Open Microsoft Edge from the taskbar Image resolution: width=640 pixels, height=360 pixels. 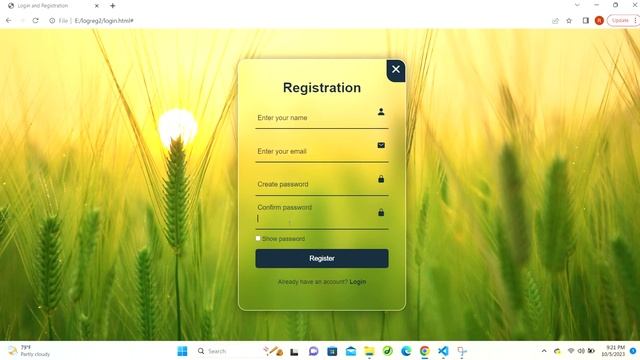click(x=406, y=351)
